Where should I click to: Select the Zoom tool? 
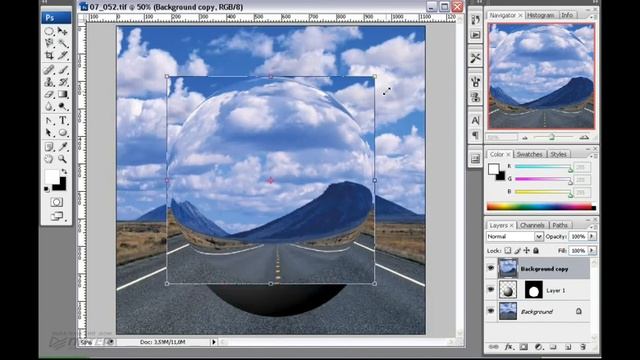tap(62, 159)
